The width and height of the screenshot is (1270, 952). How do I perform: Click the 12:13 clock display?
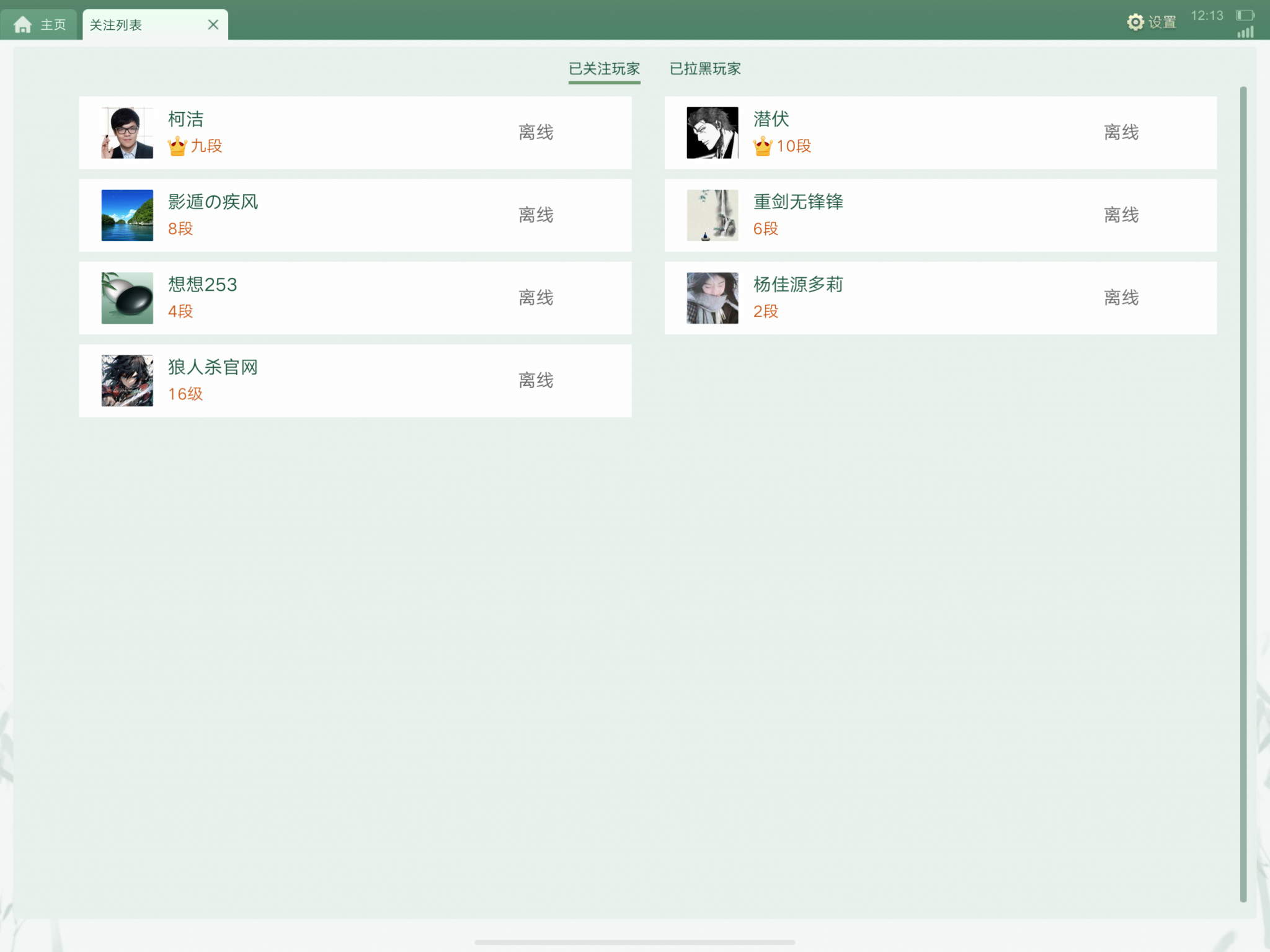(1207, 16)
